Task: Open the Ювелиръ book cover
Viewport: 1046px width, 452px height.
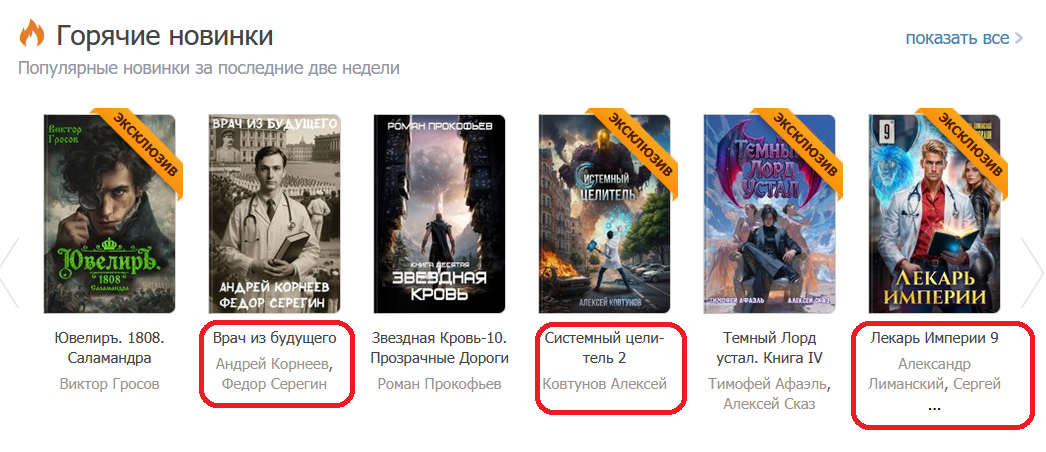Action: [x=109, y=214]
